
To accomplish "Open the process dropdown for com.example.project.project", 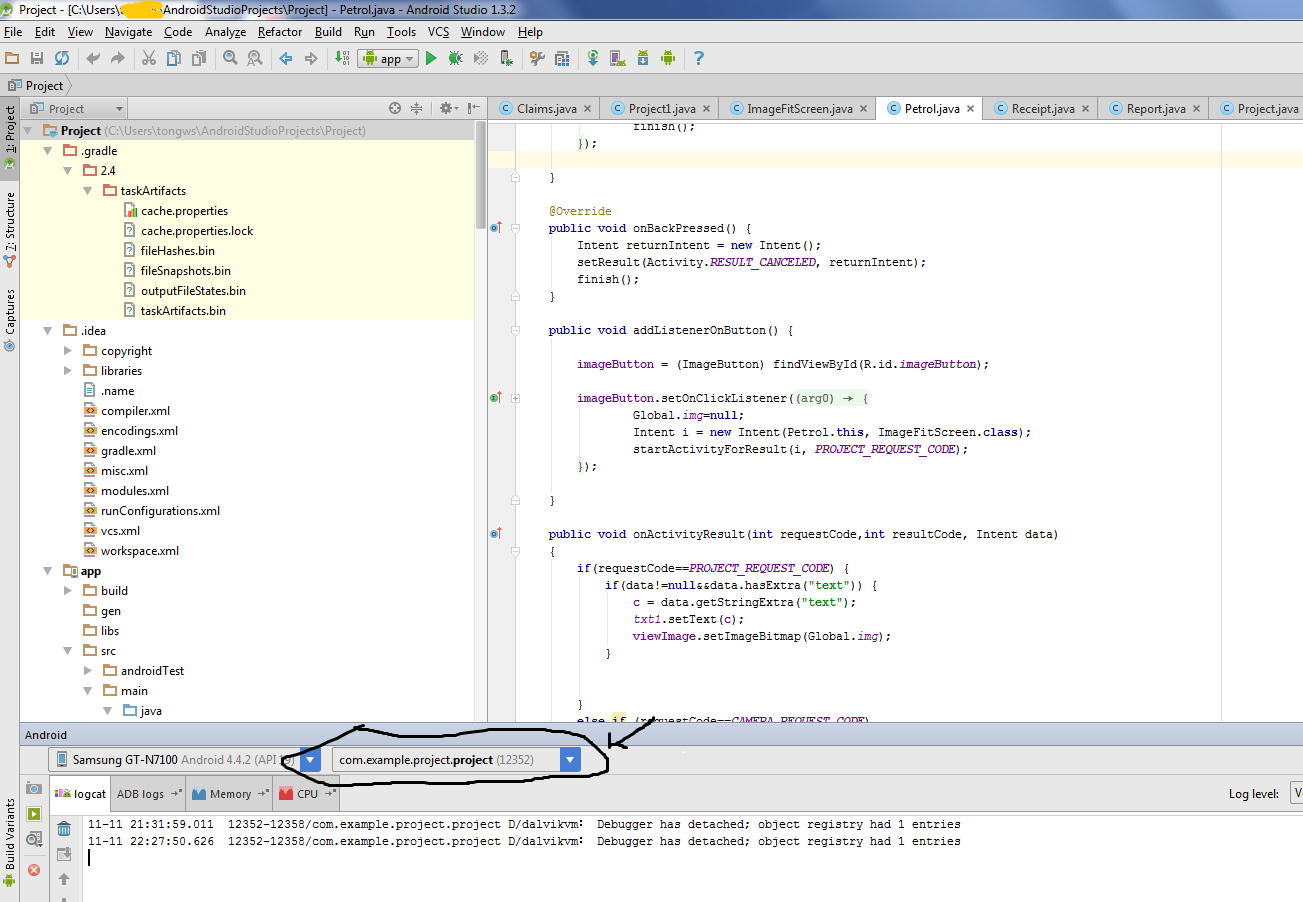I will coord(570,760).
